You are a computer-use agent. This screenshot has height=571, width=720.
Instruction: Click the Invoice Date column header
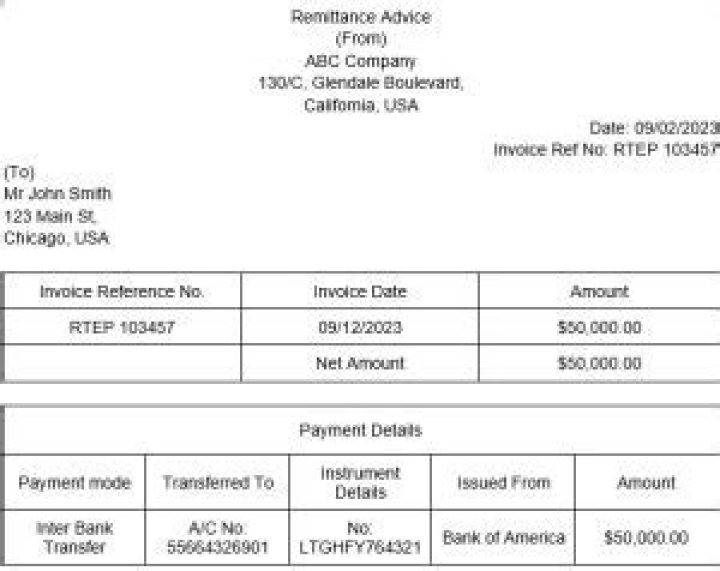(x=360, y=292)
